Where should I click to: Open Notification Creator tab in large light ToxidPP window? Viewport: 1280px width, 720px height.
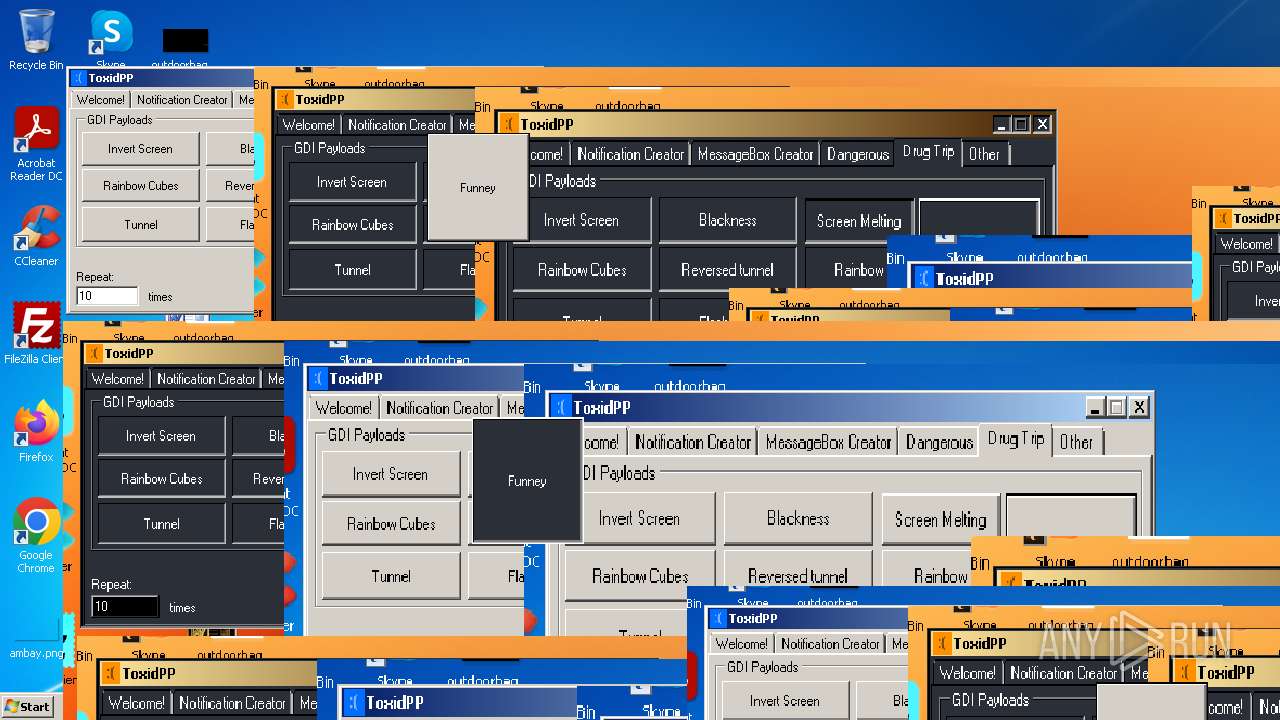[x=692, y=442]
